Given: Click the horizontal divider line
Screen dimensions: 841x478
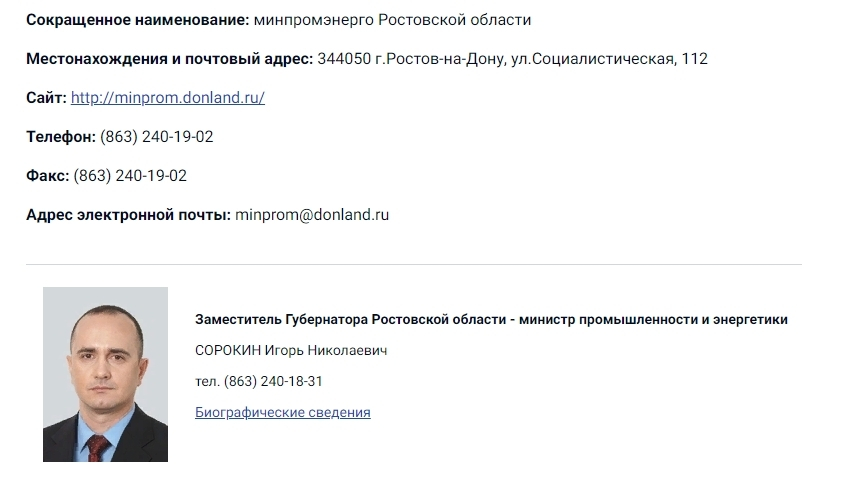Looking at the screenshot, I should coord(413,265).
